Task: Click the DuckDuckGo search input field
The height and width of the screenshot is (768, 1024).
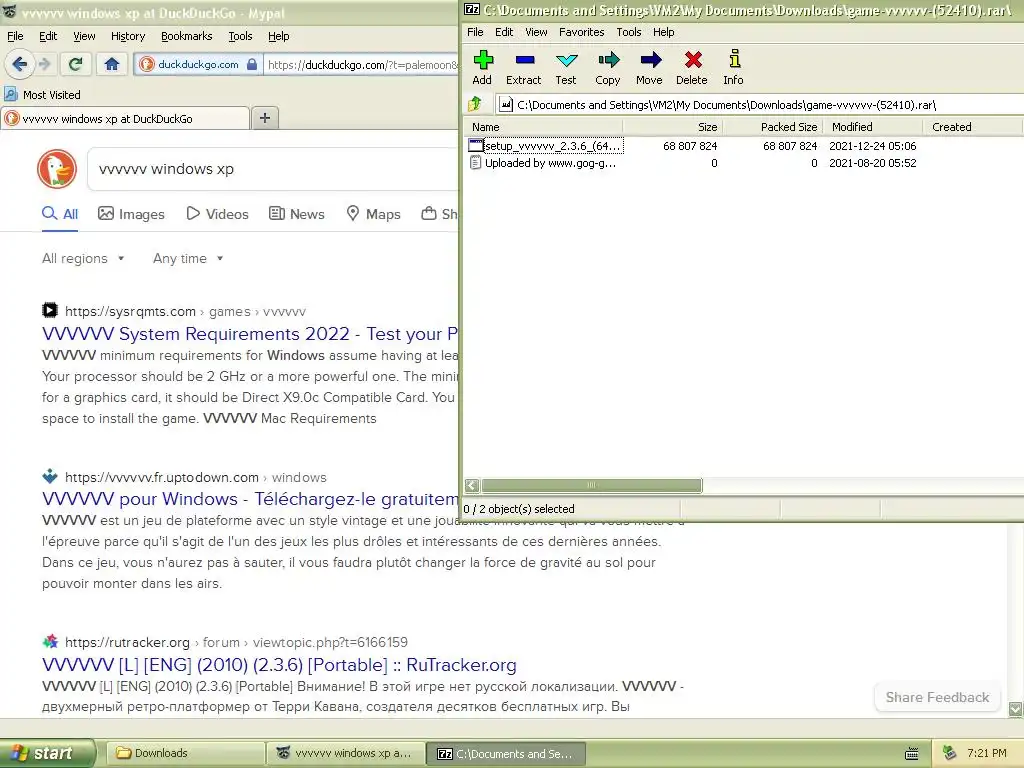Action: 274,169
